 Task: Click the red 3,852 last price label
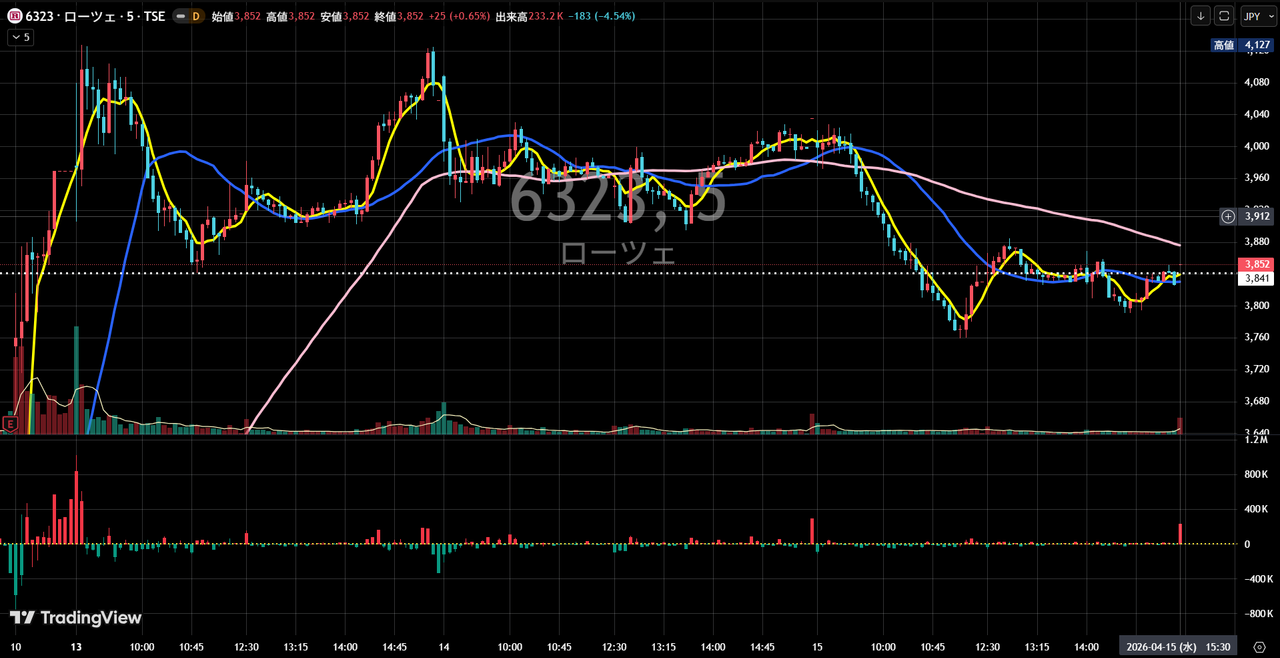(x=1256, y=264)
